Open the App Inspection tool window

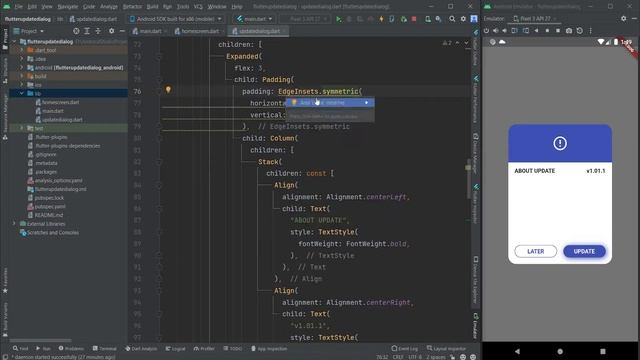(x=269, y=349)
